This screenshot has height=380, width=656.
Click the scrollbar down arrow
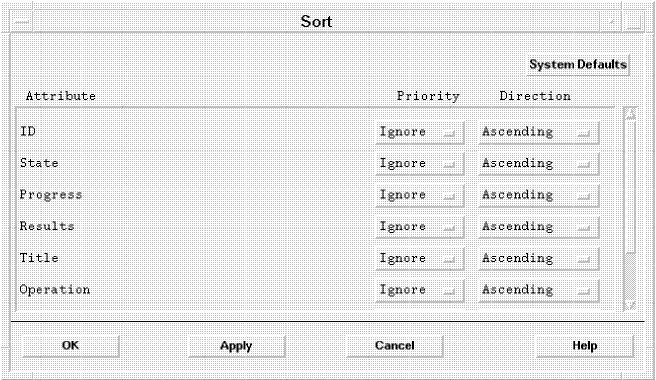(630, 306)
